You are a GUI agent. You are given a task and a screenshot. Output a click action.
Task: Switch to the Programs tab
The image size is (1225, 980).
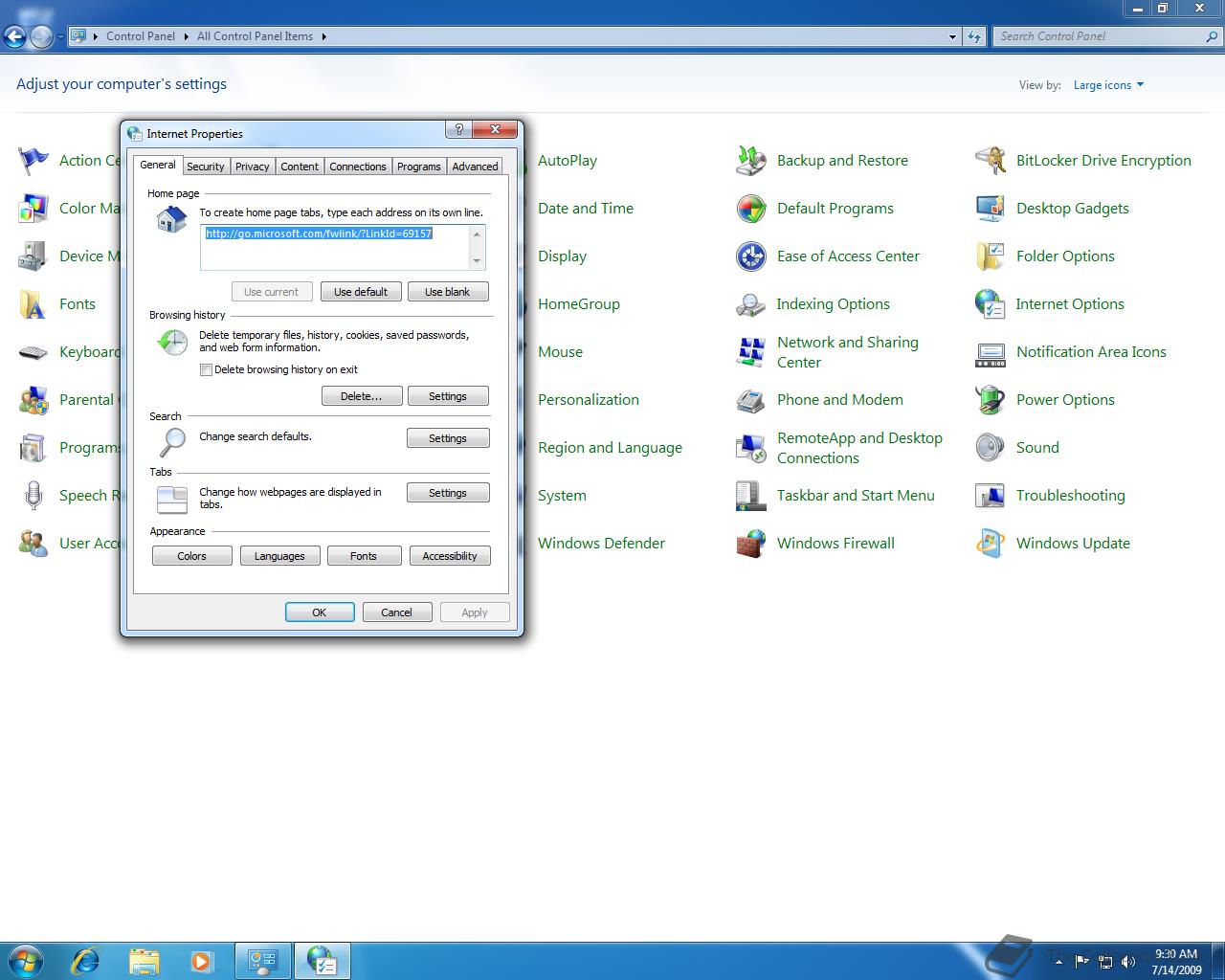(419, 167)
